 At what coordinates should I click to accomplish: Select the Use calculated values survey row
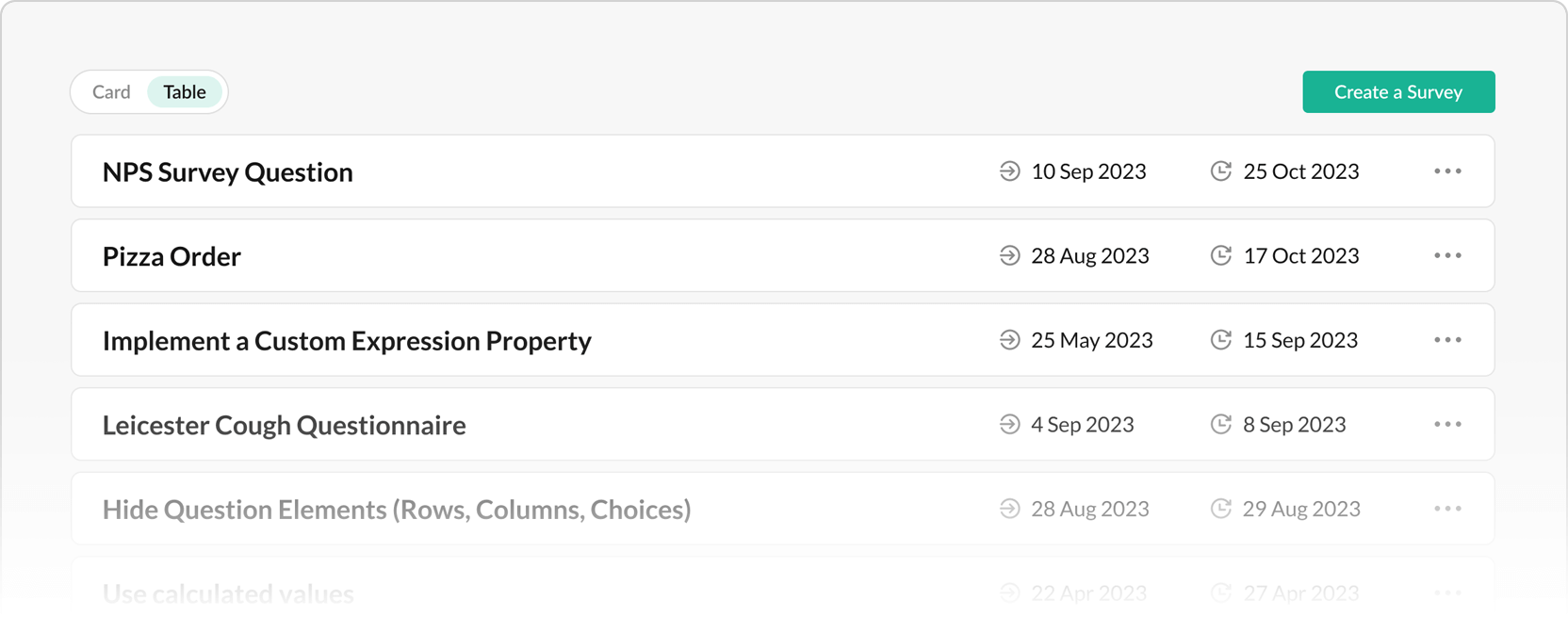pyautogui.click(x=228, y=593)
